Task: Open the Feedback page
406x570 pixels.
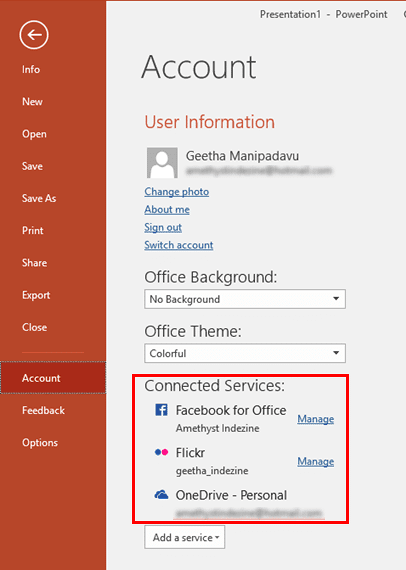Action: coord(43,410)
